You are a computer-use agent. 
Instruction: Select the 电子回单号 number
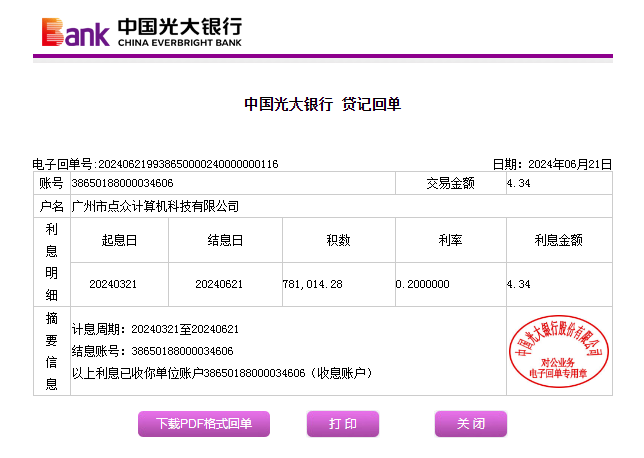tap(189, 164)
